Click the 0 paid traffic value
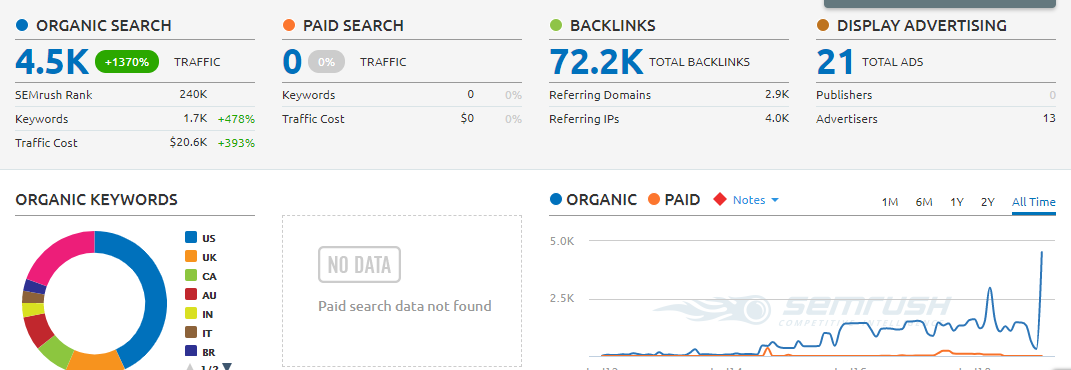 (x=292, y=61)
